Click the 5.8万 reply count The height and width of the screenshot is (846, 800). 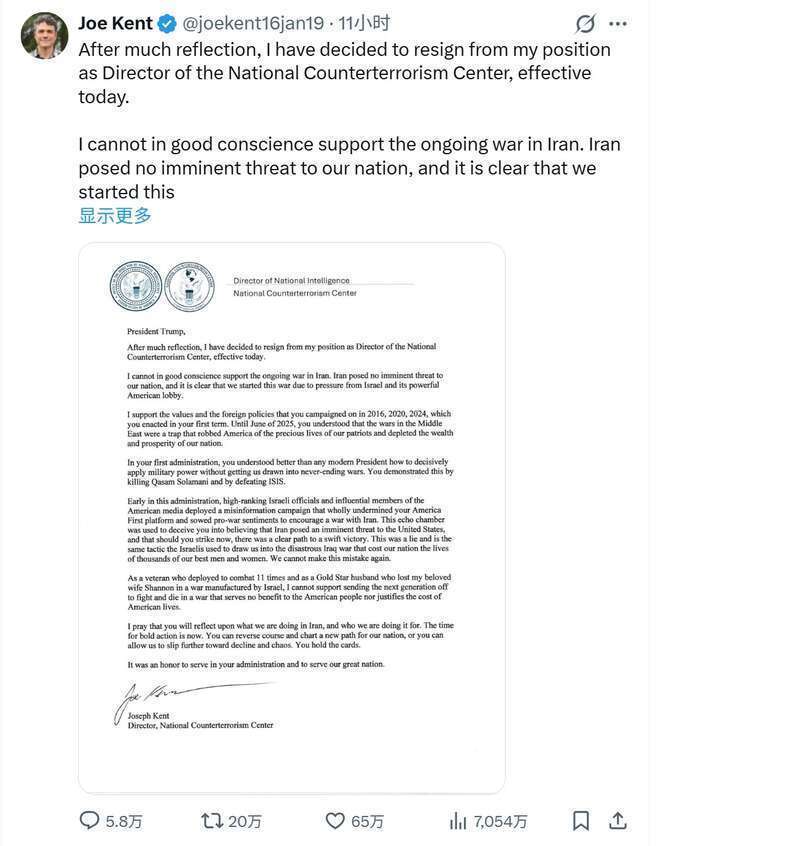(x=124, y=821)
